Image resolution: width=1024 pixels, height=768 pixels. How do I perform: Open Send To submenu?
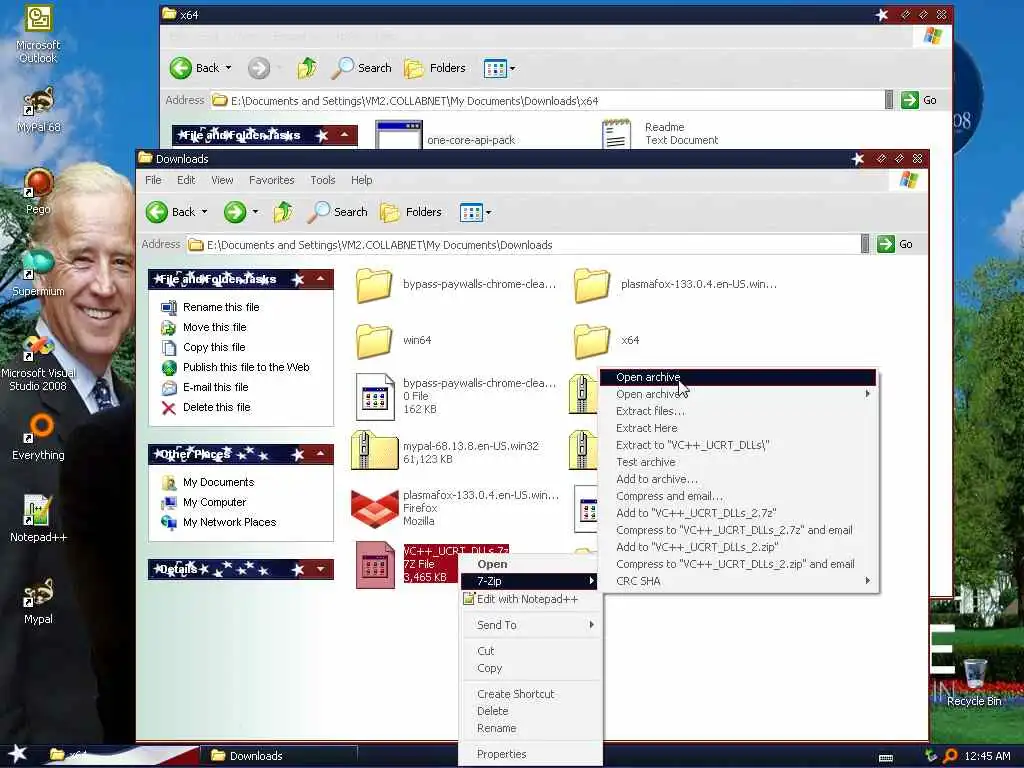(x=530, y=625)
